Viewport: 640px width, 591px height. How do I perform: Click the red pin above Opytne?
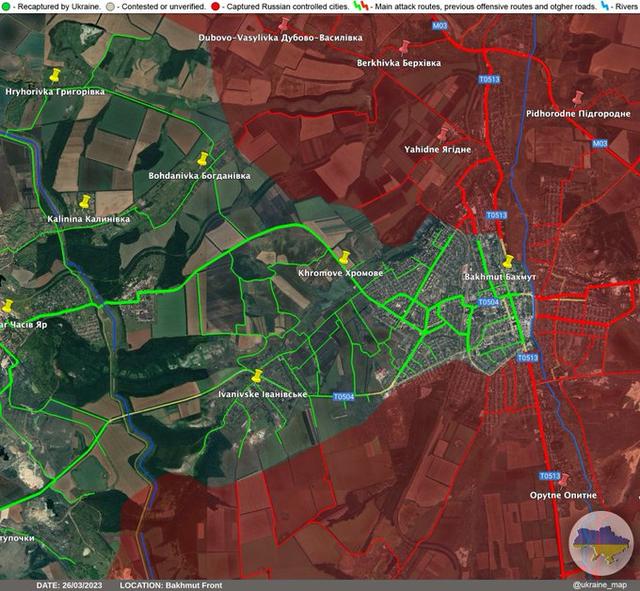[x=562, y=480]
